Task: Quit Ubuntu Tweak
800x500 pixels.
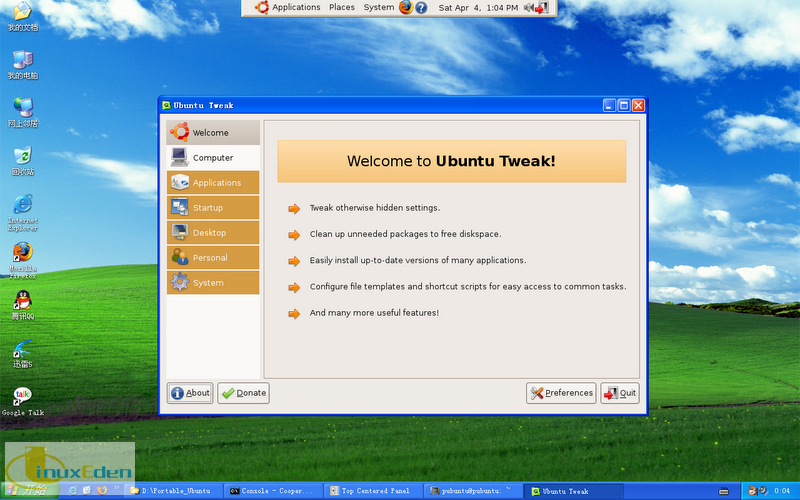Action: click(620, 393)
